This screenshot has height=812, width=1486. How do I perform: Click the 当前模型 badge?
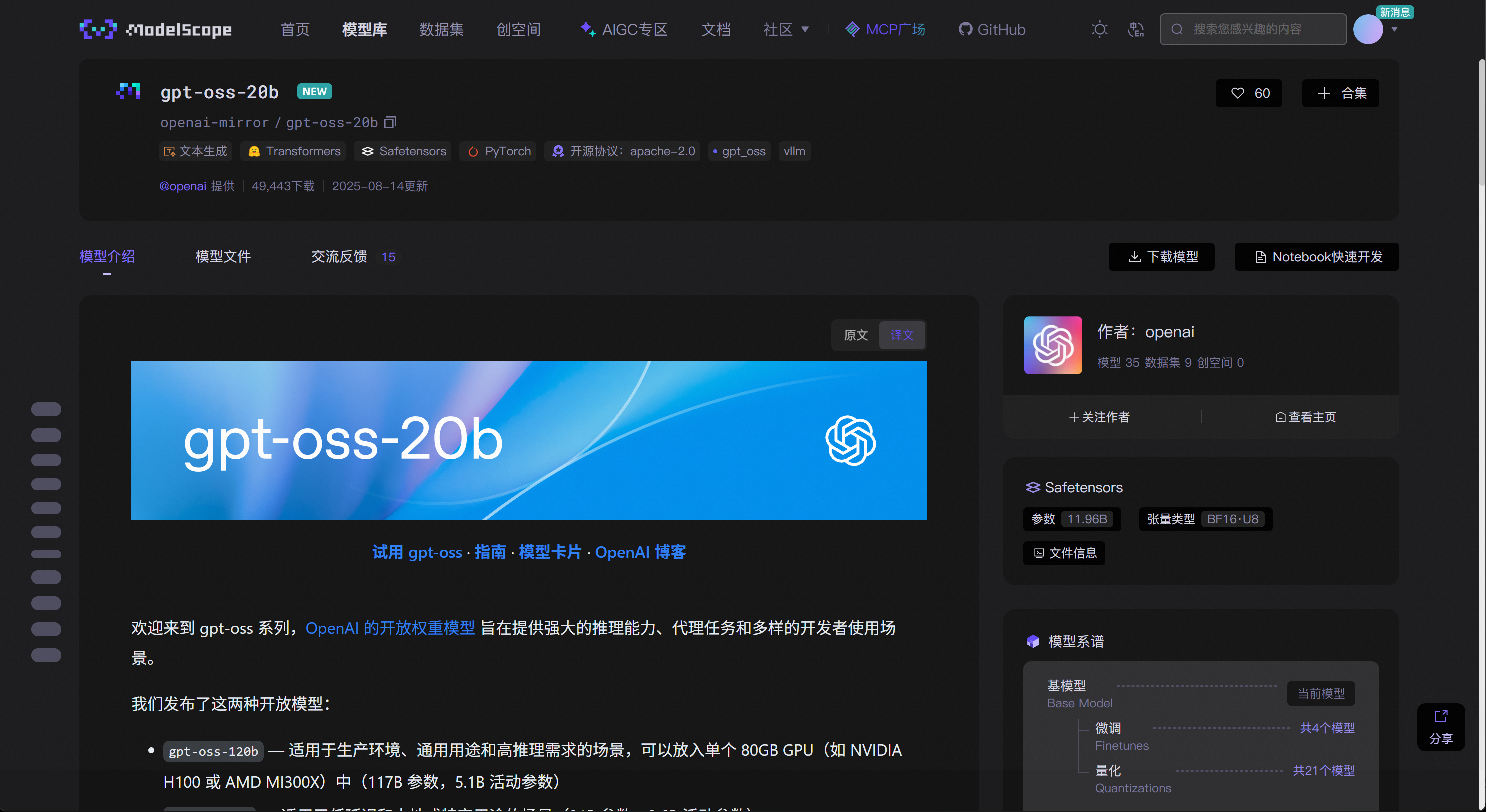pyautogui.click(x=1321, y=694)
